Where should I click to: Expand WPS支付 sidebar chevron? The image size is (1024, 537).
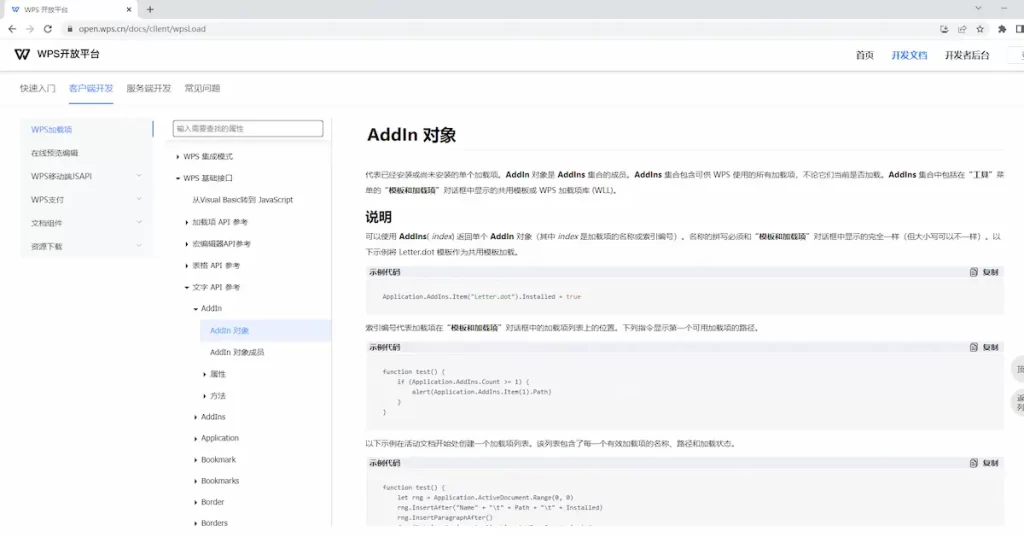(x=138, y=199)
